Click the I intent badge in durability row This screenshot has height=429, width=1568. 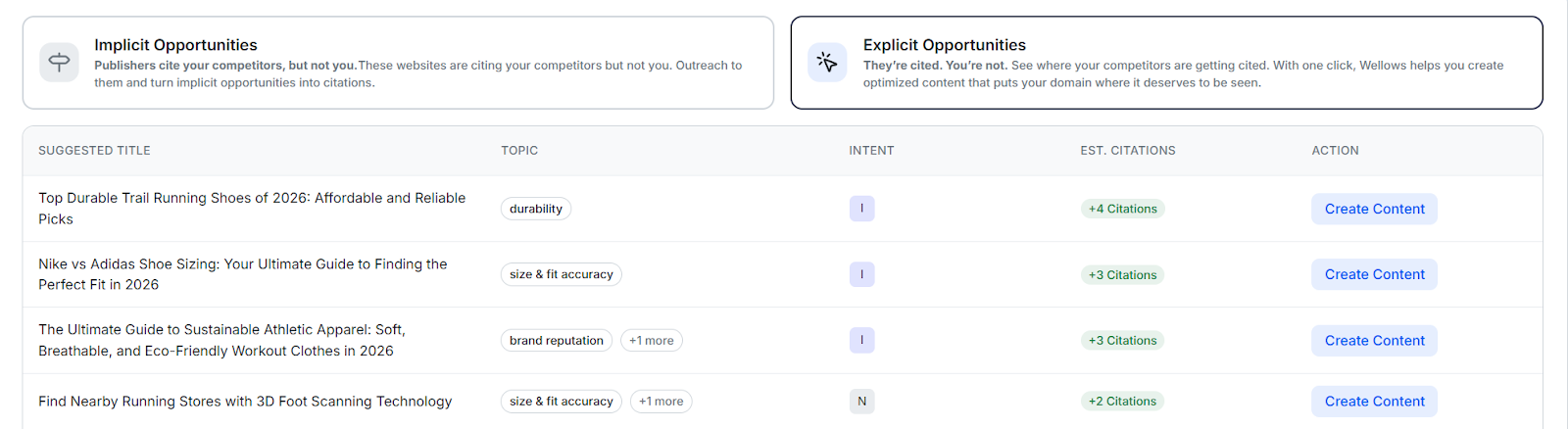[x=861, y=209]
